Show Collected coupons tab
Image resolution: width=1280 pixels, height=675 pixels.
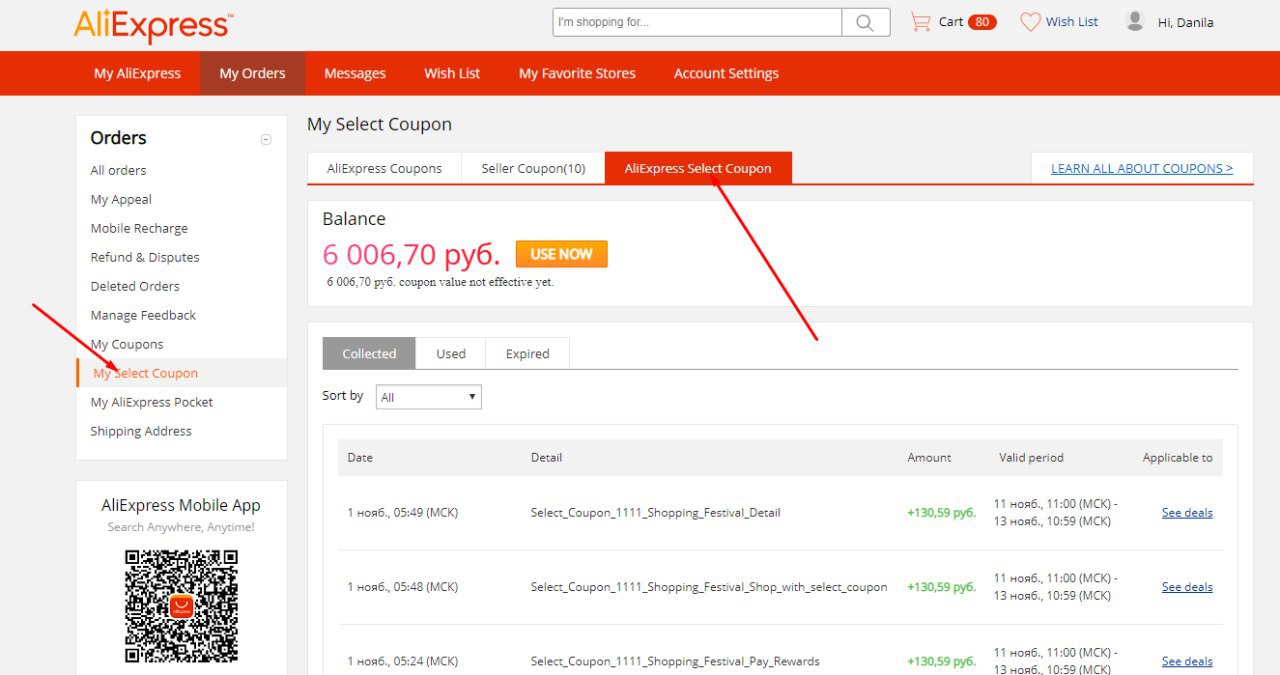369,353
